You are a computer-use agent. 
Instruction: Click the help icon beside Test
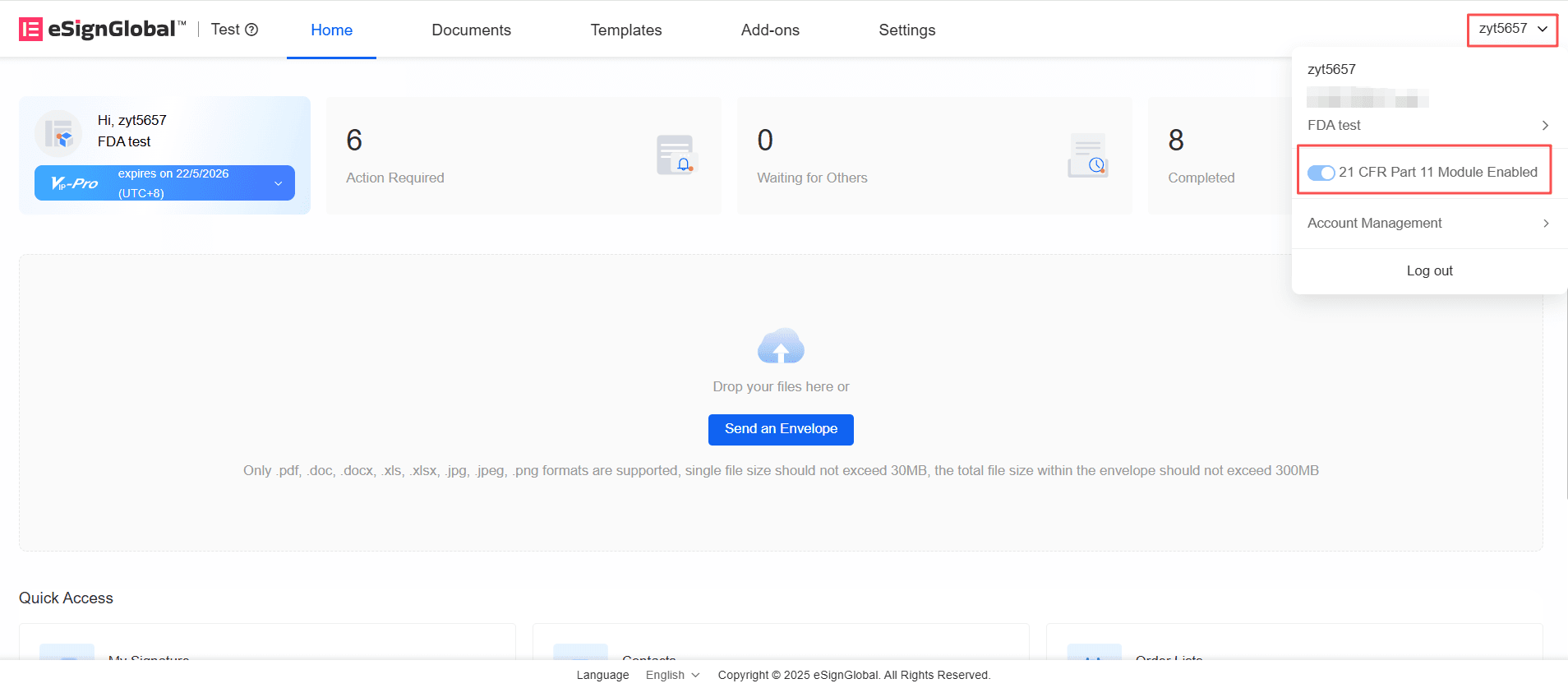coord(252,30)
